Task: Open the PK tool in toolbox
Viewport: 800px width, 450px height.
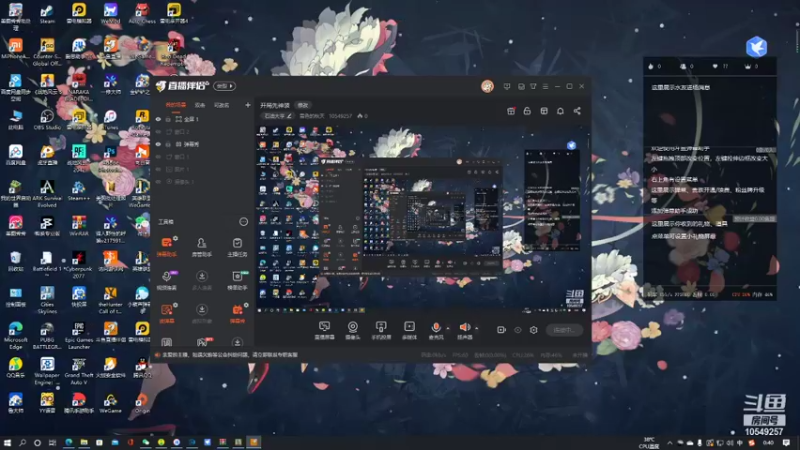Action: [202, 342]
